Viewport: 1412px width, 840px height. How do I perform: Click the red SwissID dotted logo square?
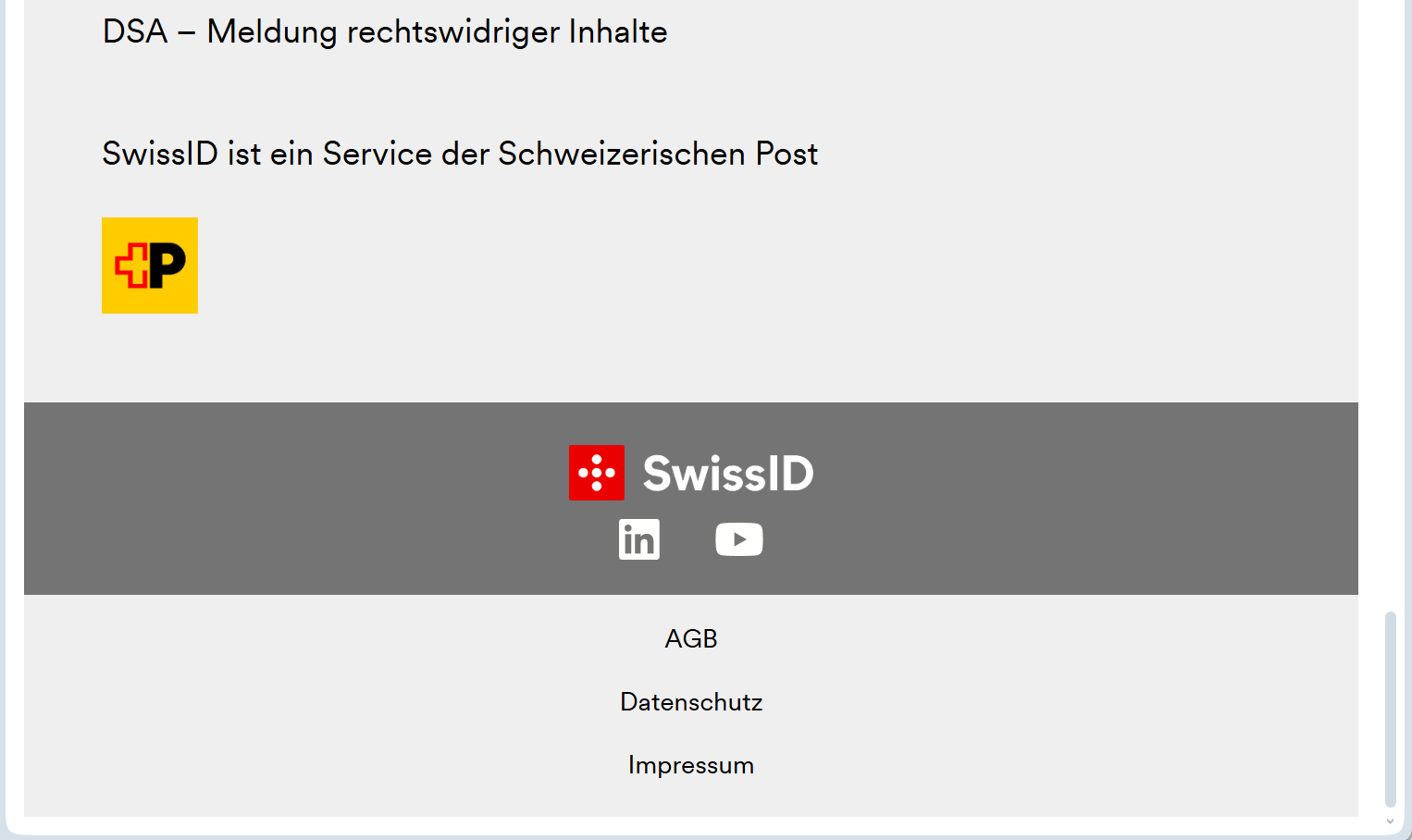click(x=597, y=473)
